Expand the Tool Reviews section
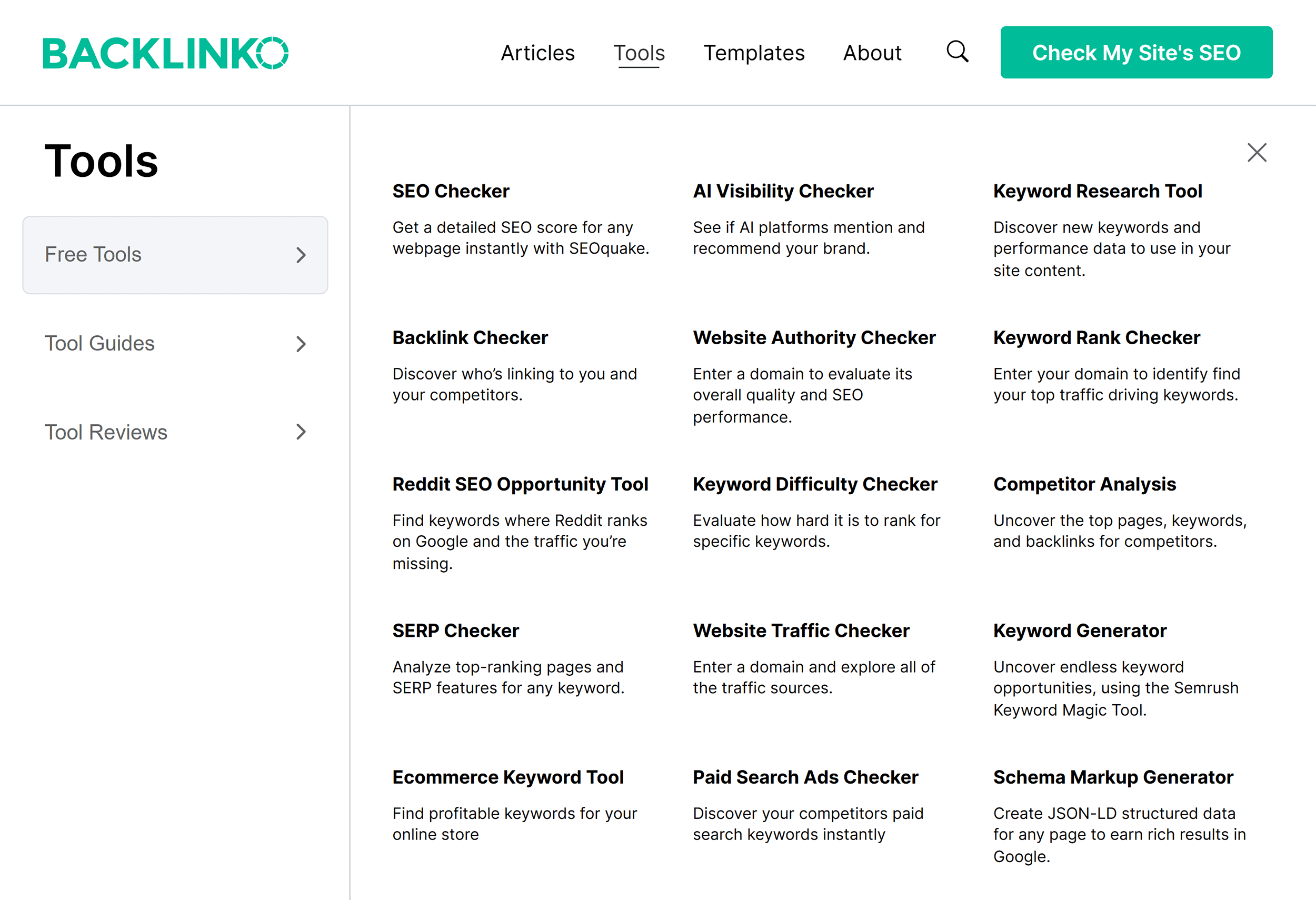This screenshot has width=1316, height=900. 174,433
